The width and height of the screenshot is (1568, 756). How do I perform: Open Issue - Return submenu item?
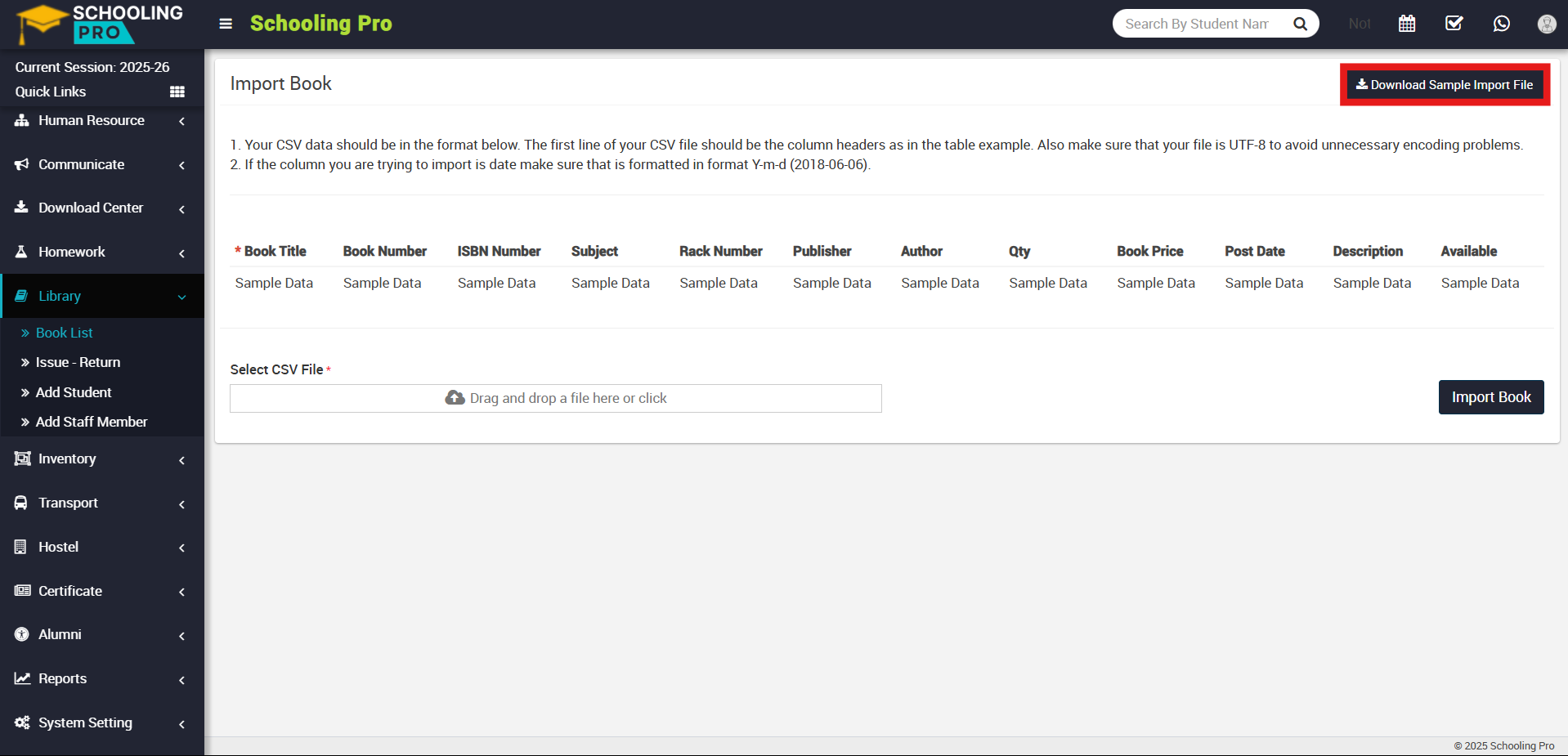(x=78, y=362)
